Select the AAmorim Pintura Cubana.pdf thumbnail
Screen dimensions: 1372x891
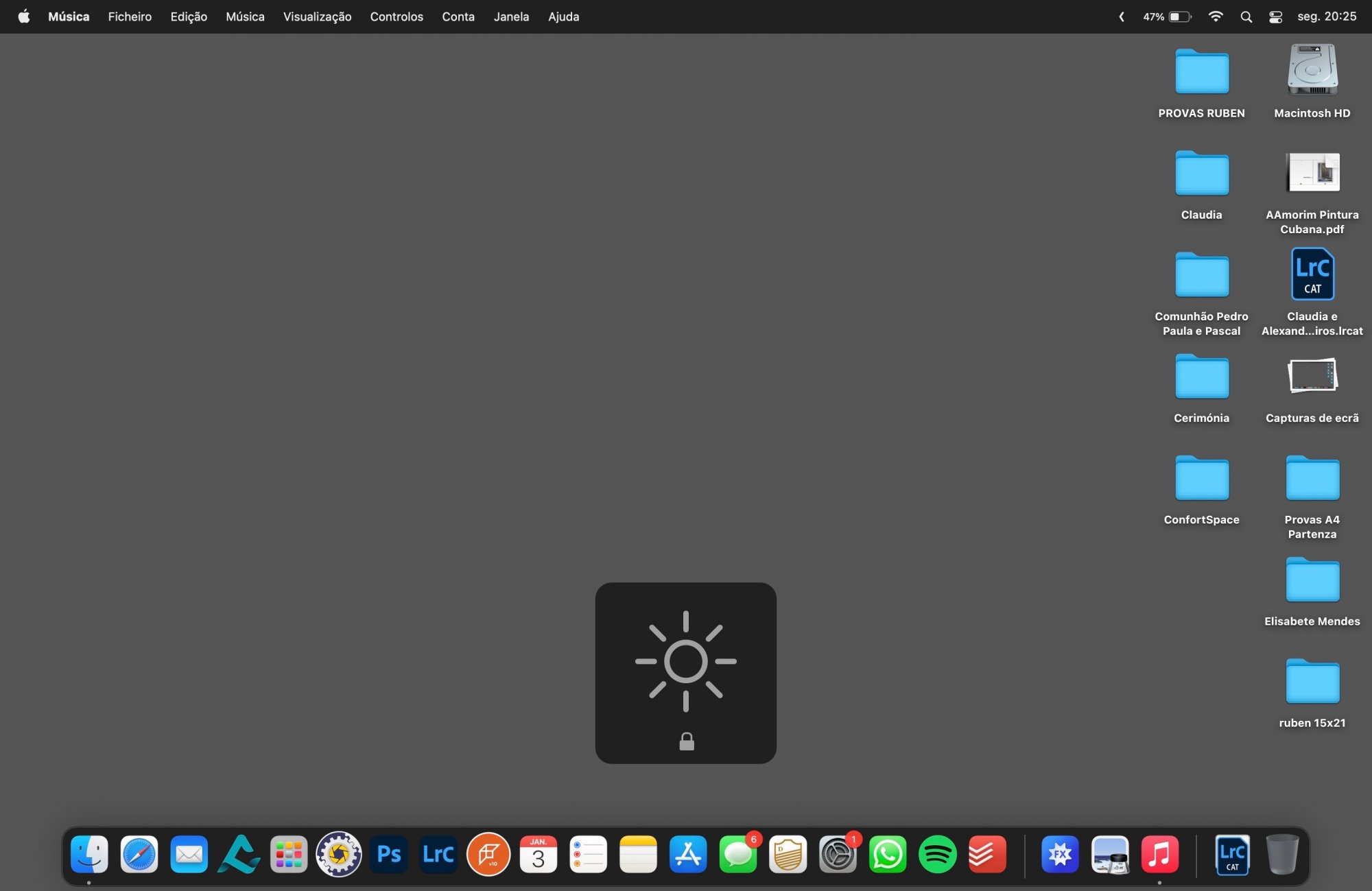1312,172
